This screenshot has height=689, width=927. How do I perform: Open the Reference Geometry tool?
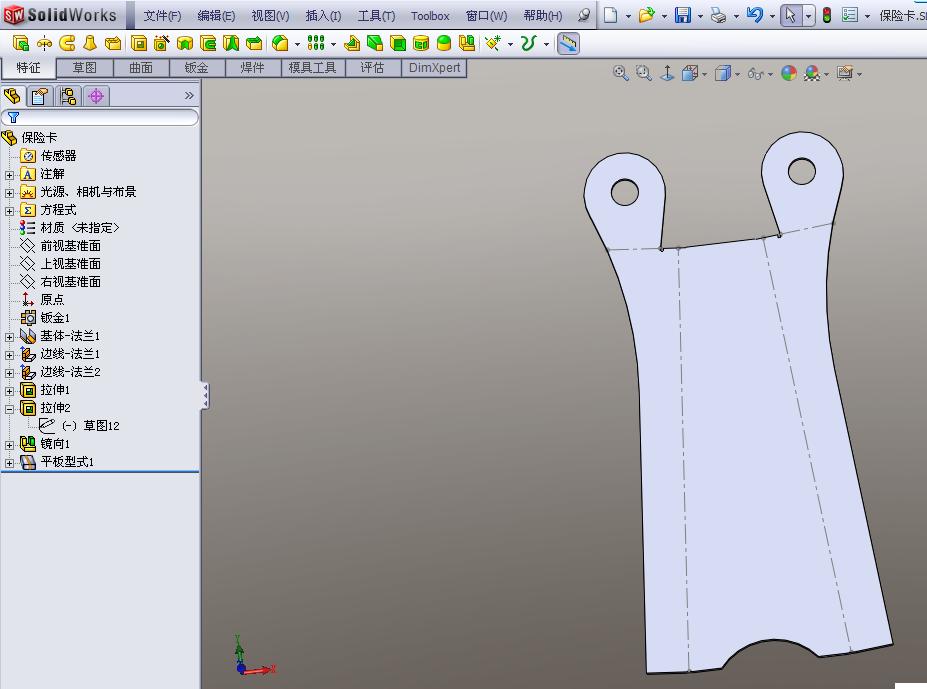point(492,43)
